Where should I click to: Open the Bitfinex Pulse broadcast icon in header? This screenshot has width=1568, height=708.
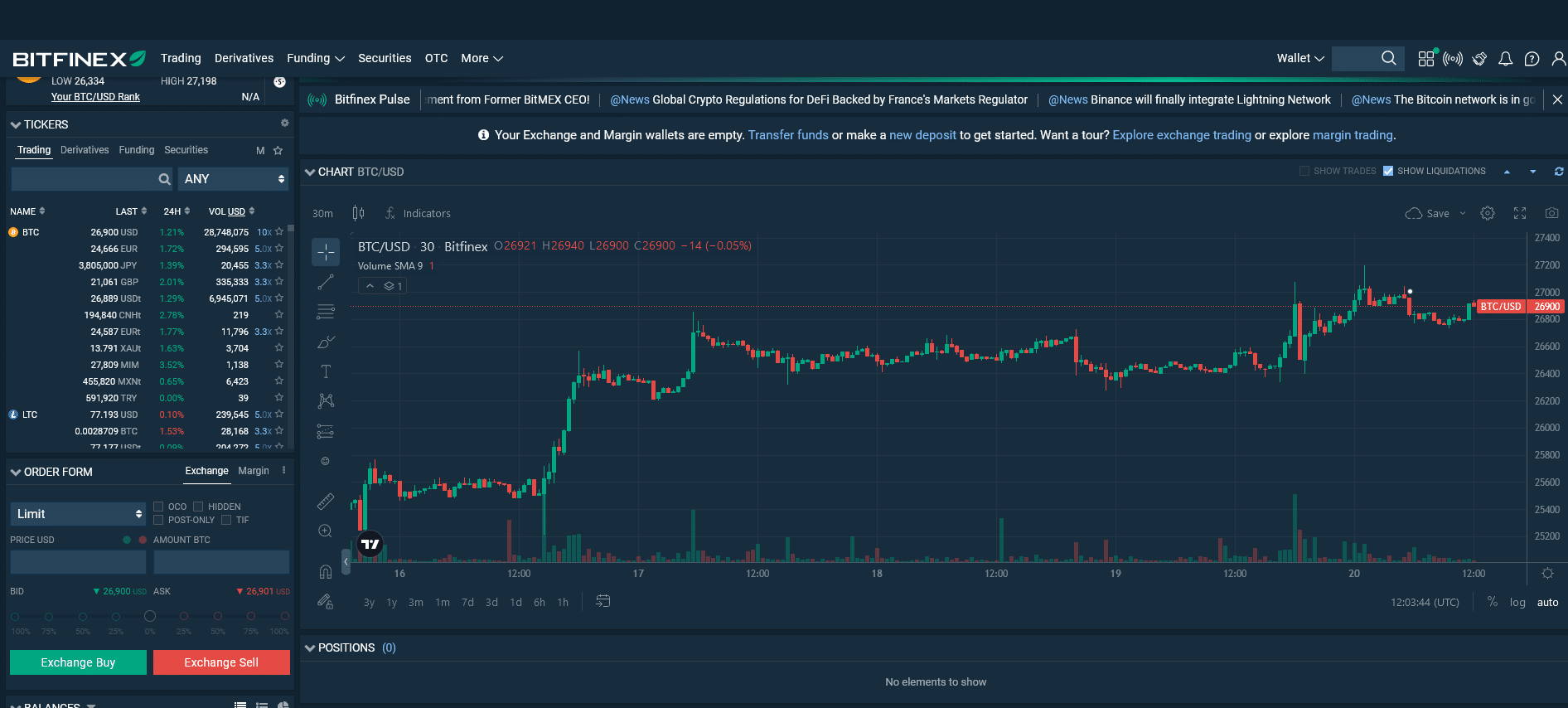tap(1453, 58)
